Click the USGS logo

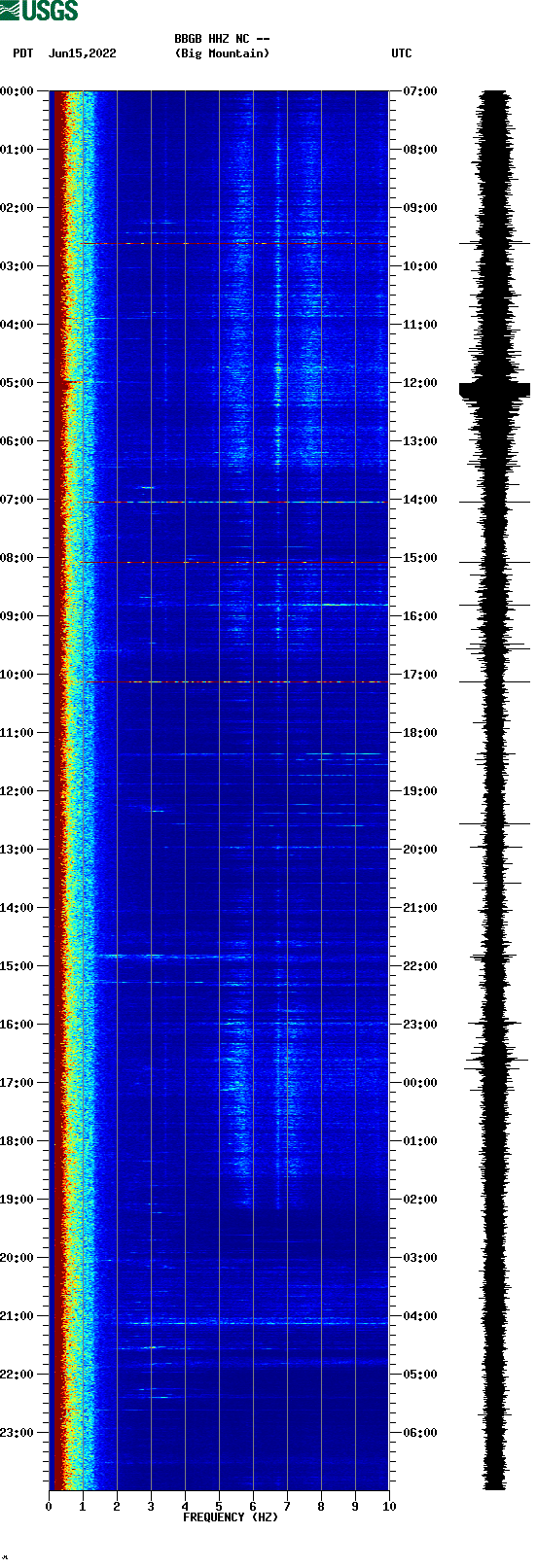click(x=39, y=11)
